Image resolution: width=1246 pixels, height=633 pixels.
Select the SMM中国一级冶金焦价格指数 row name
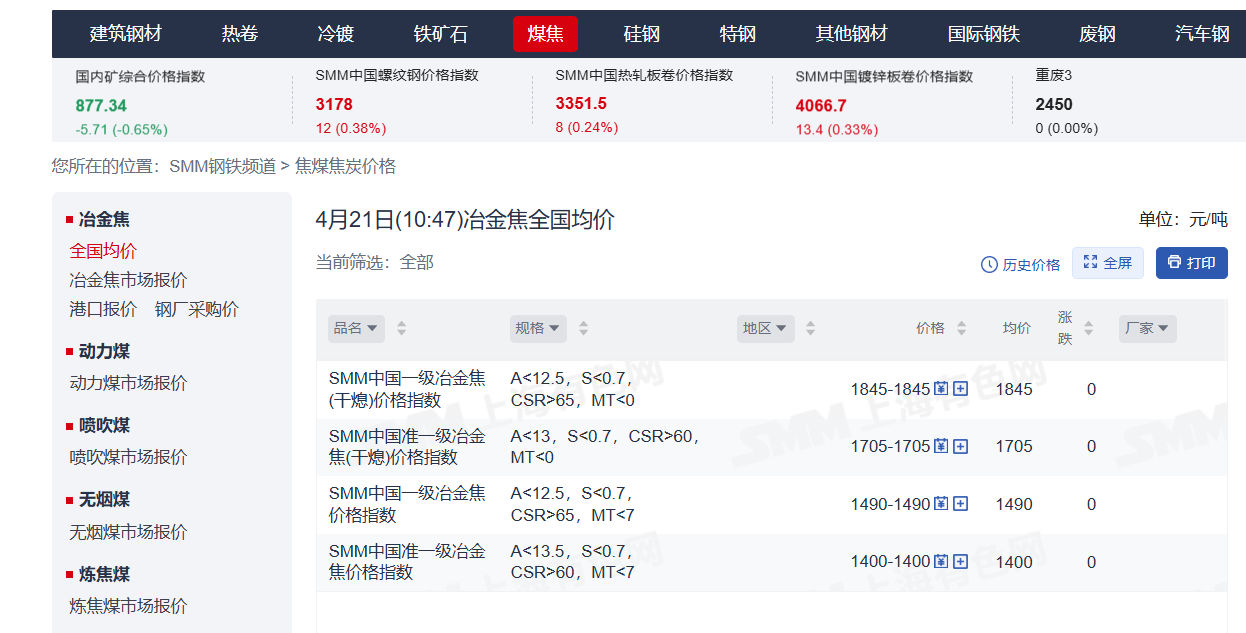tap(407, 504)
